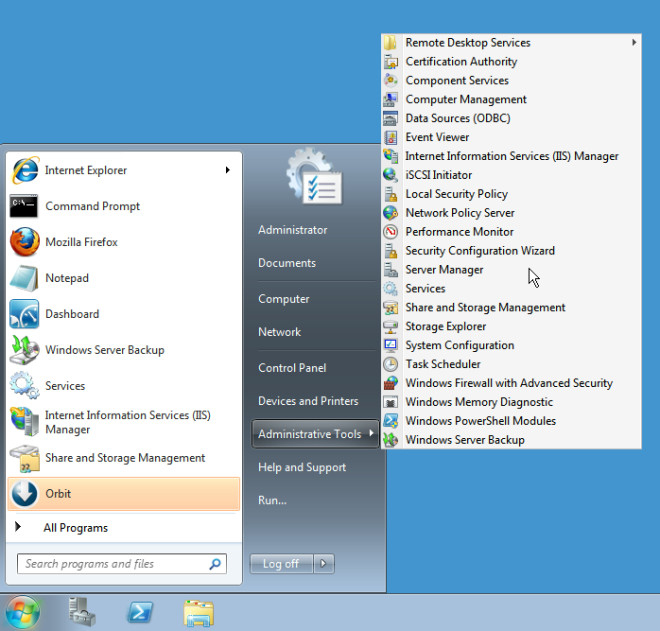Open Security Configuration Wizard from Administrative Tools
The image size is (660, 631).
click(480, 251)
